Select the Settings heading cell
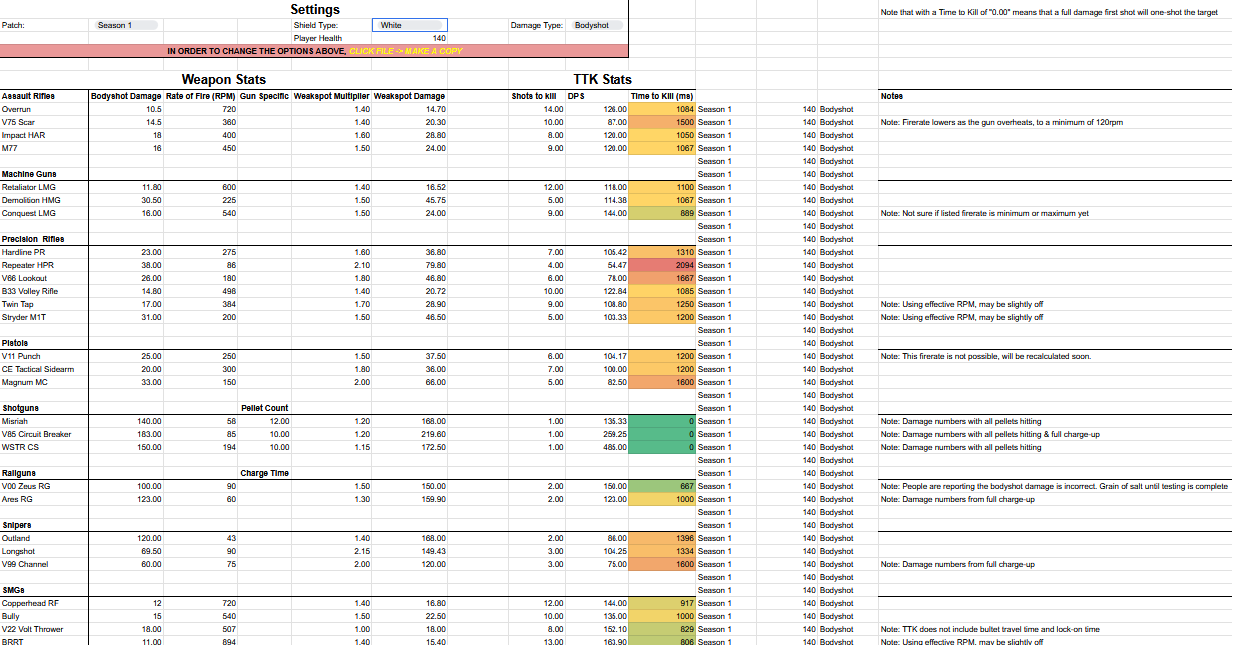The image size is (1233, 646). coord(315,9)
